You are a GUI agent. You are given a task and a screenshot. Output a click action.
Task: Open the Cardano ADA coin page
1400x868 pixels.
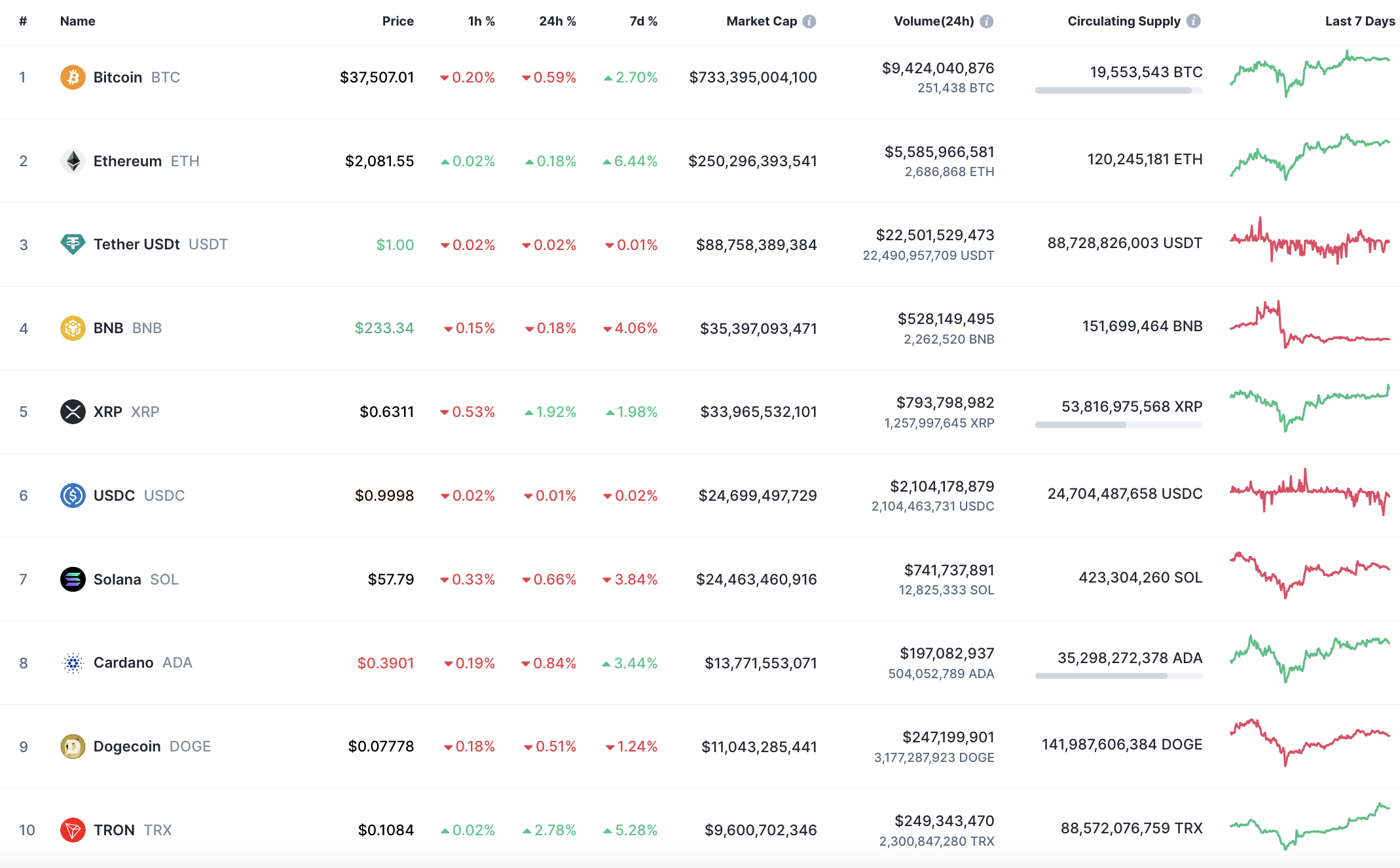click(123, 662)
